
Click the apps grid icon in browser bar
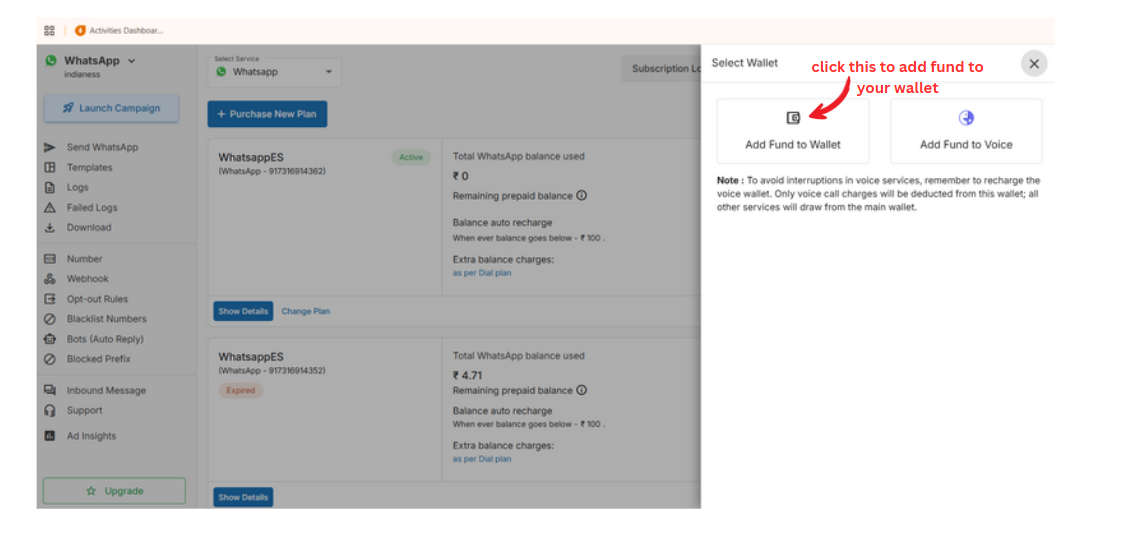click(49, 30)
